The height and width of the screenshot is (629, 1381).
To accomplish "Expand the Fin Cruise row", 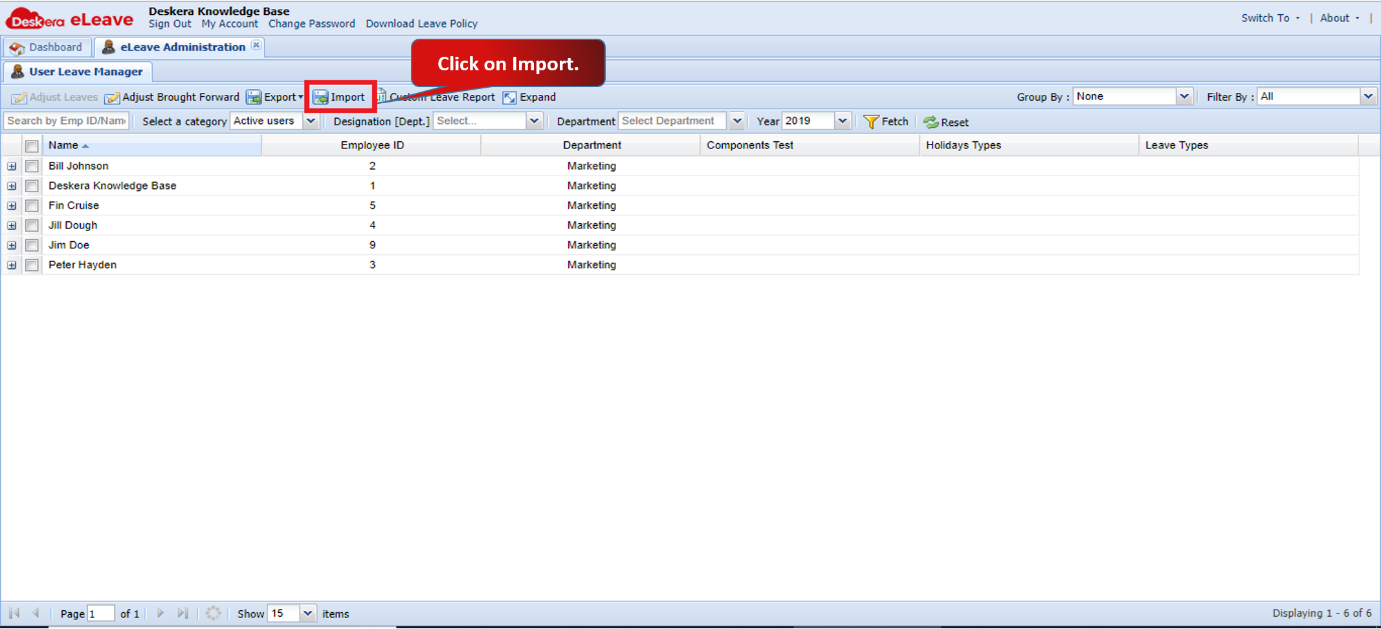I will (12, 206).
